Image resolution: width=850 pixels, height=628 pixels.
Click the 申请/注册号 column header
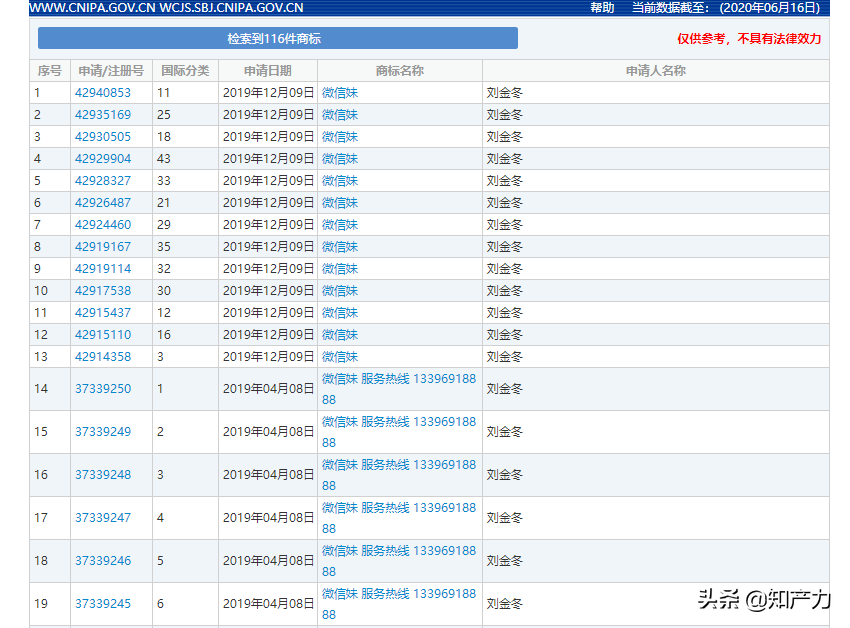[x=111, y=71]
